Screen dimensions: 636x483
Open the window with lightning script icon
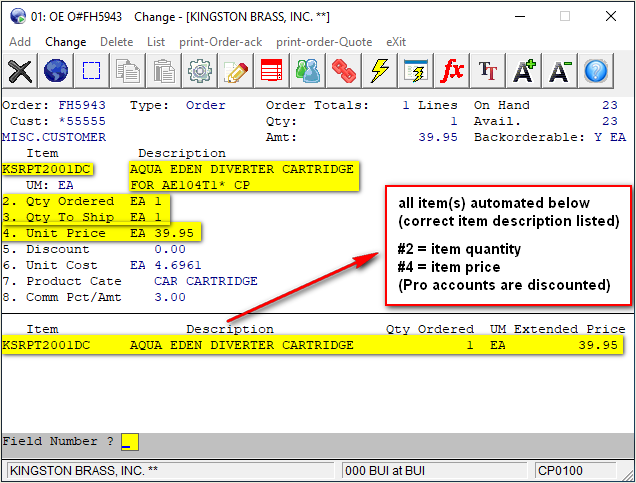(x=415, y=71)
